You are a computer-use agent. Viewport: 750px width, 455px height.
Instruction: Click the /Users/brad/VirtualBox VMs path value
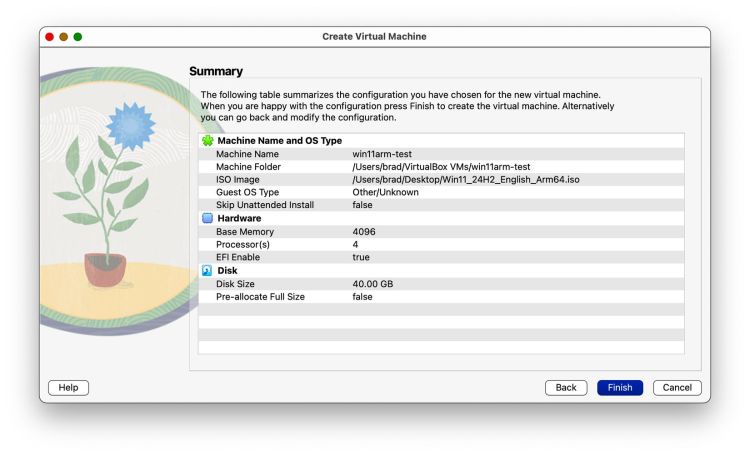[x=441, y=166]
